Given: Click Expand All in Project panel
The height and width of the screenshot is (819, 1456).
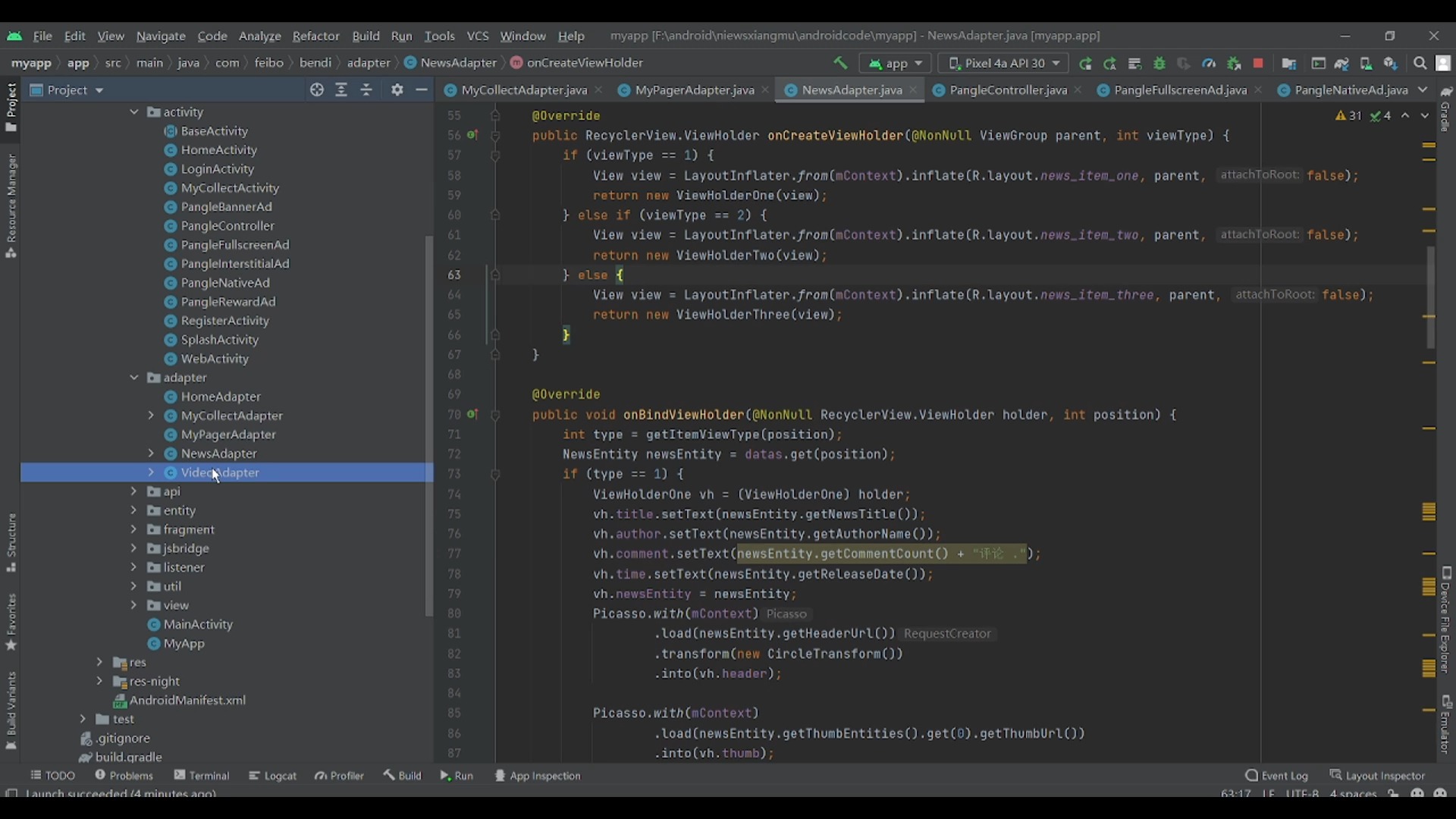Looking at the screenshot, I should (341, 90).
